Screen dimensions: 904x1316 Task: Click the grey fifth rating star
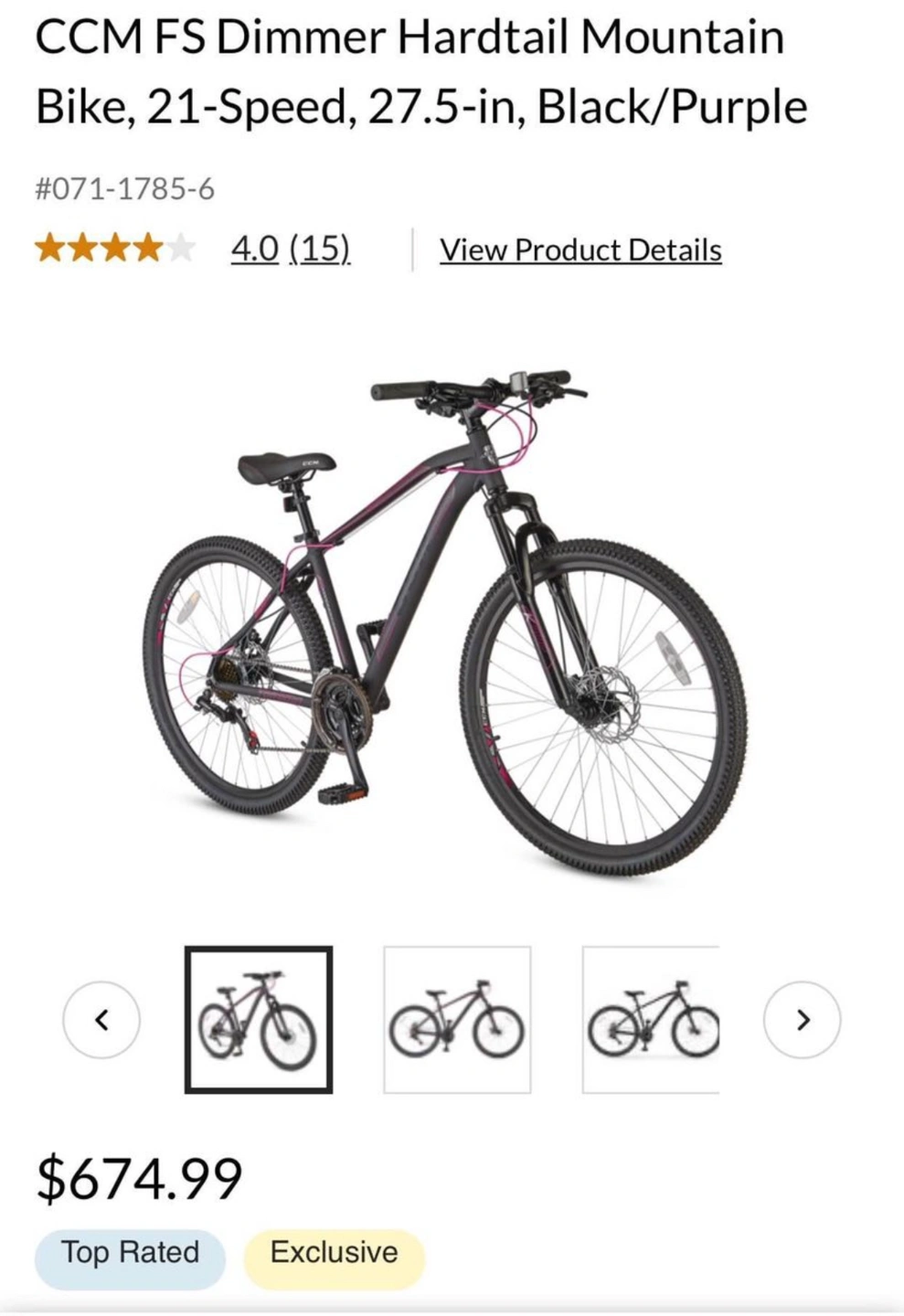point(180,248)
